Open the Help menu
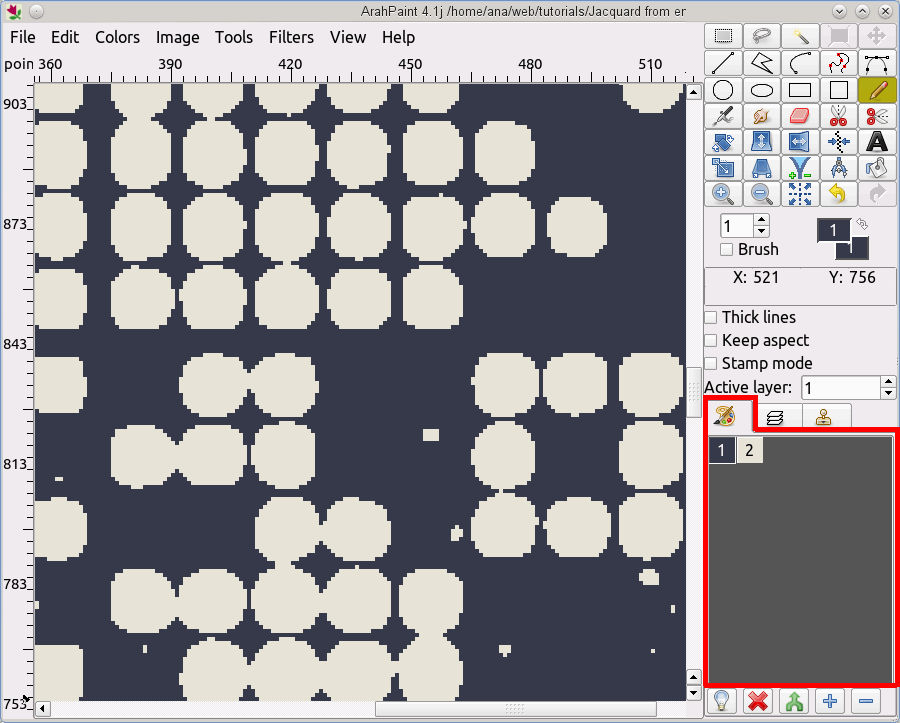The image size is (900, 723). (x=399, y=37)
